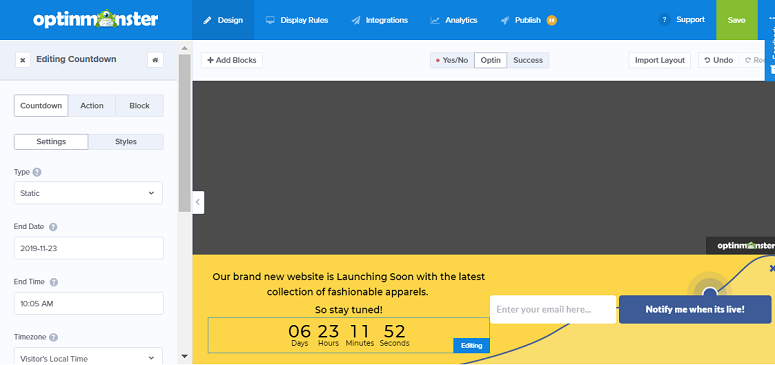The image size is (775, 365).
Task: Select the Block sub-tab
Action: point(139,105)
